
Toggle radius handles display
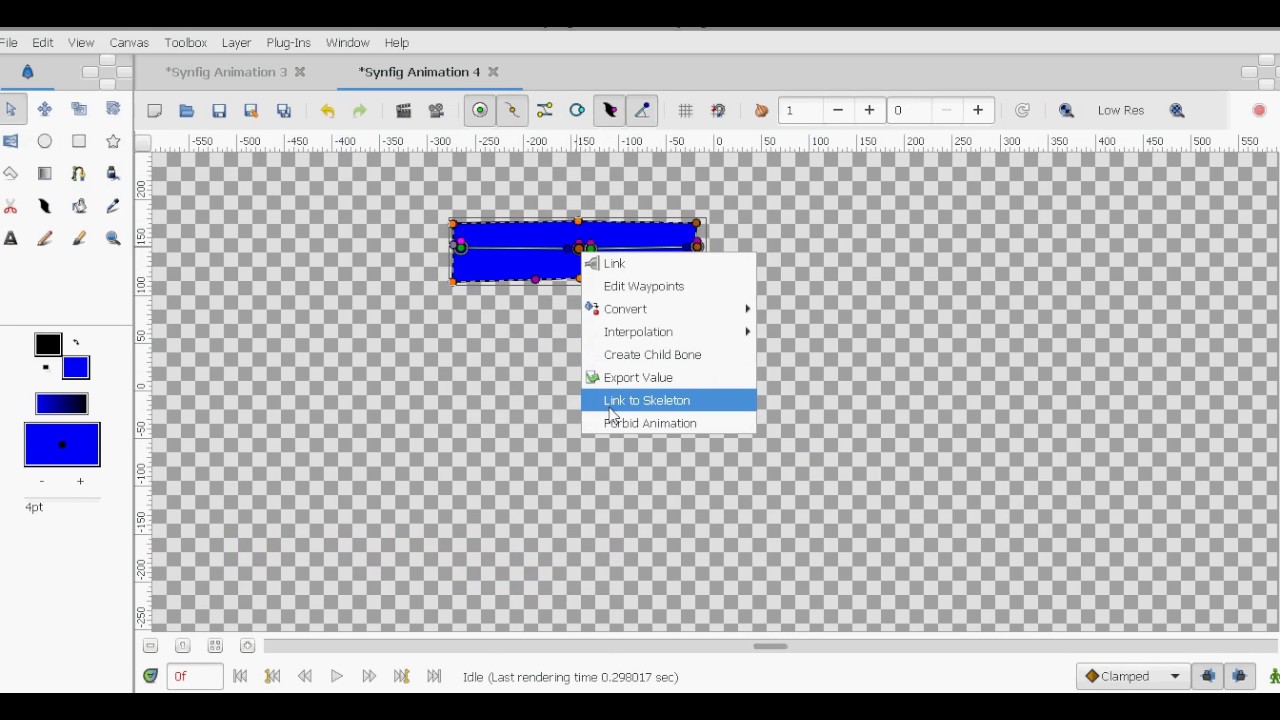[x=577, y=111]
